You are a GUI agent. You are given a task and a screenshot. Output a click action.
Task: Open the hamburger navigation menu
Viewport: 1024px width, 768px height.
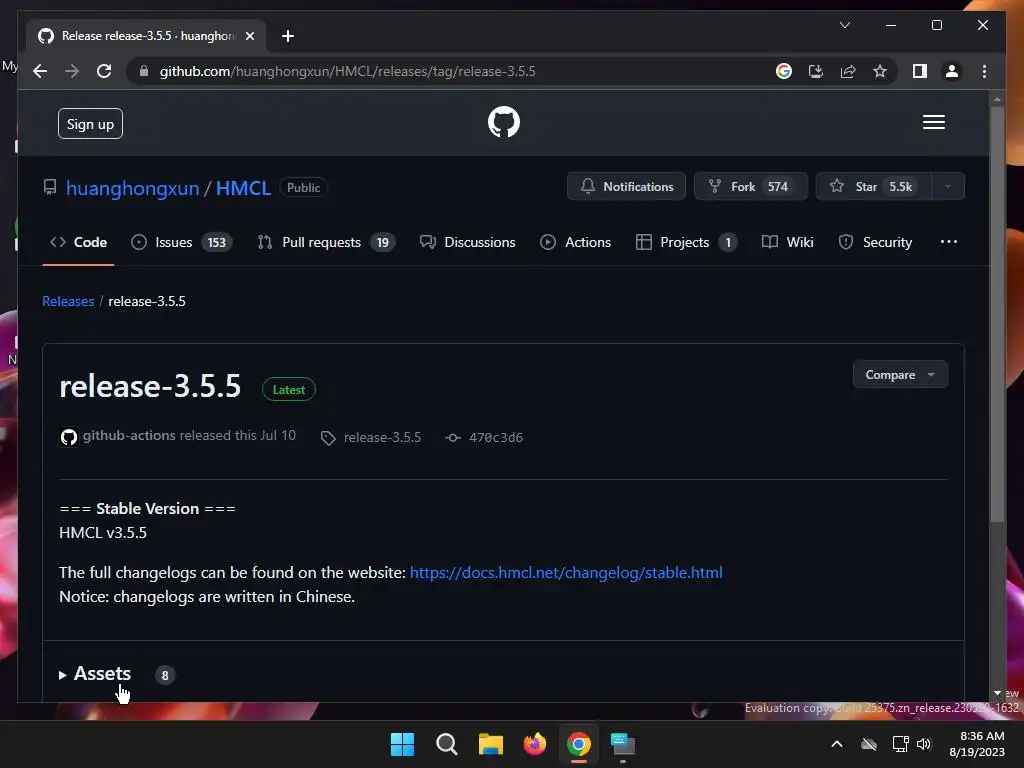(x=933, y=122)
